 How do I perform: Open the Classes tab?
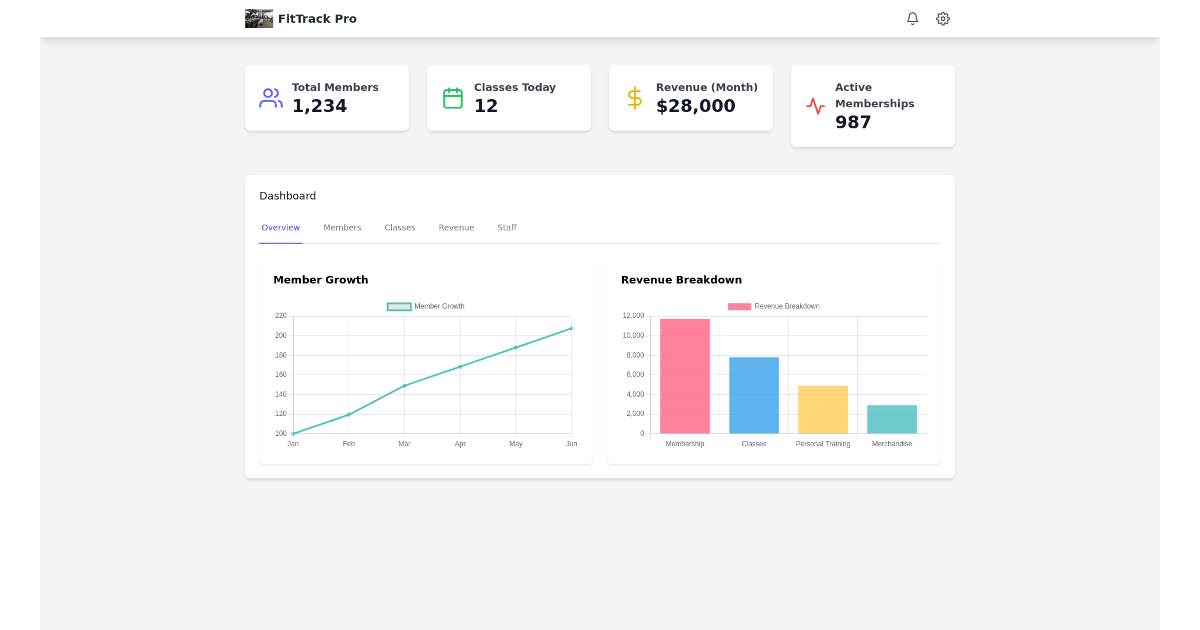[399, 227]
